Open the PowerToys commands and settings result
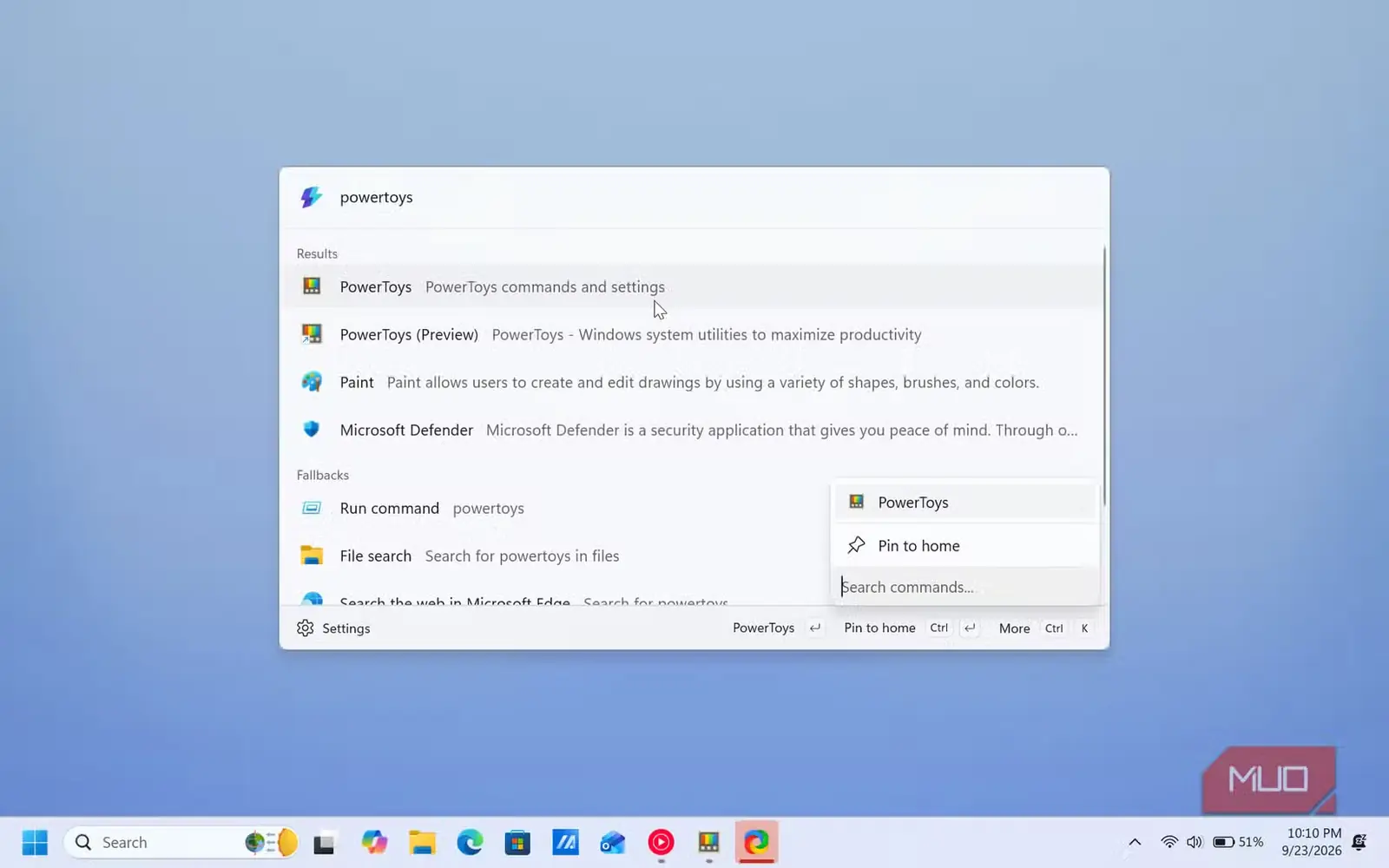 (692, 286)
